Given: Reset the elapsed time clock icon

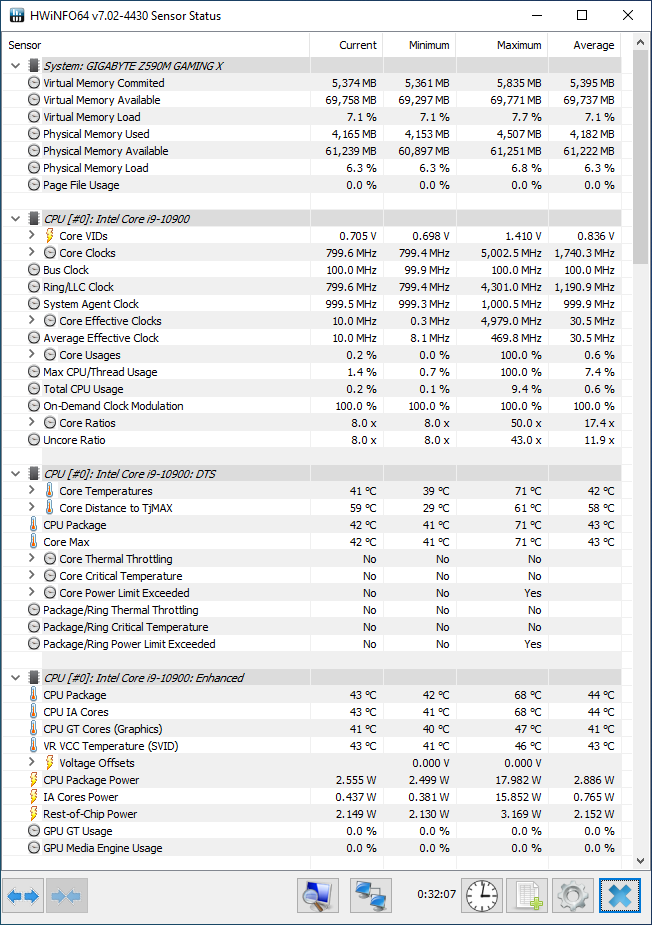Looking at the screenshot, I should 482,896.
